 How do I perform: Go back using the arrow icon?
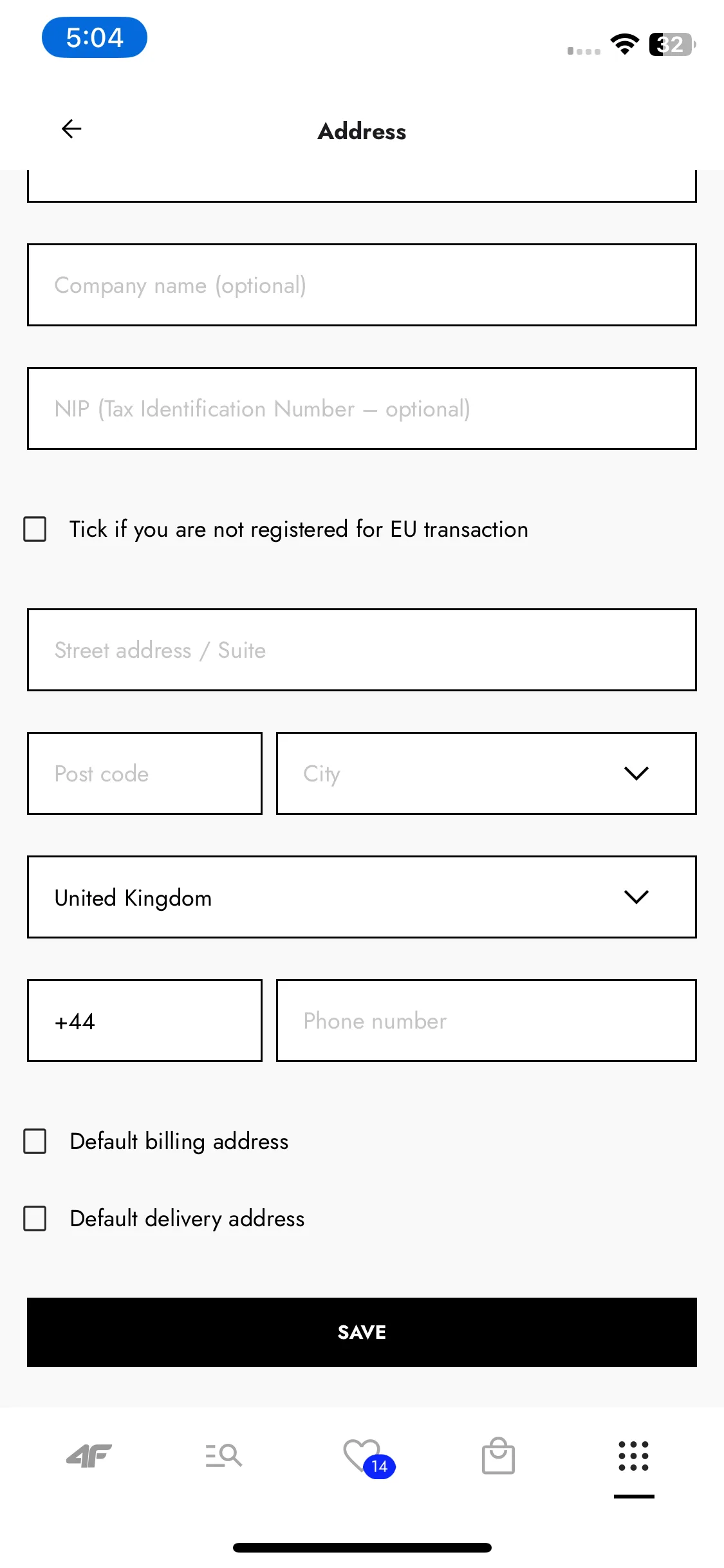71,129
